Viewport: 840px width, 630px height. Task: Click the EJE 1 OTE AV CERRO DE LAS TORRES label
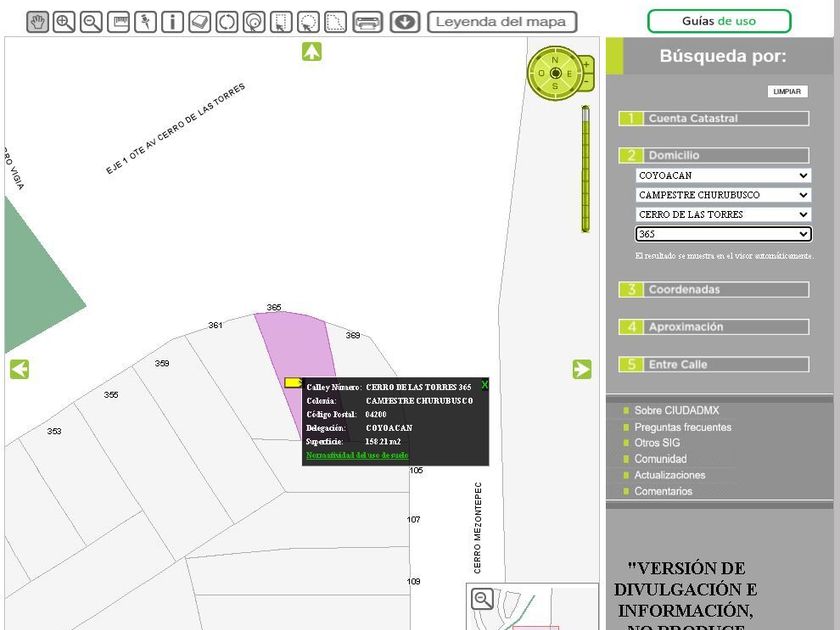coord(175,129)
